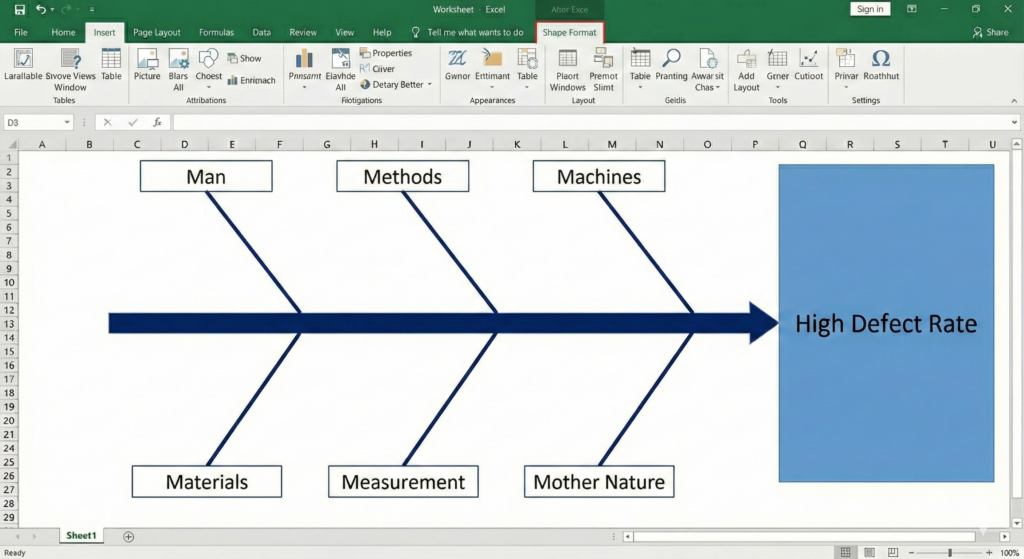Add a new sheet with plus button
Image resolution: width=1024 pixels, height=559 pixels.
pyautogui.click(x=129, y=537)
